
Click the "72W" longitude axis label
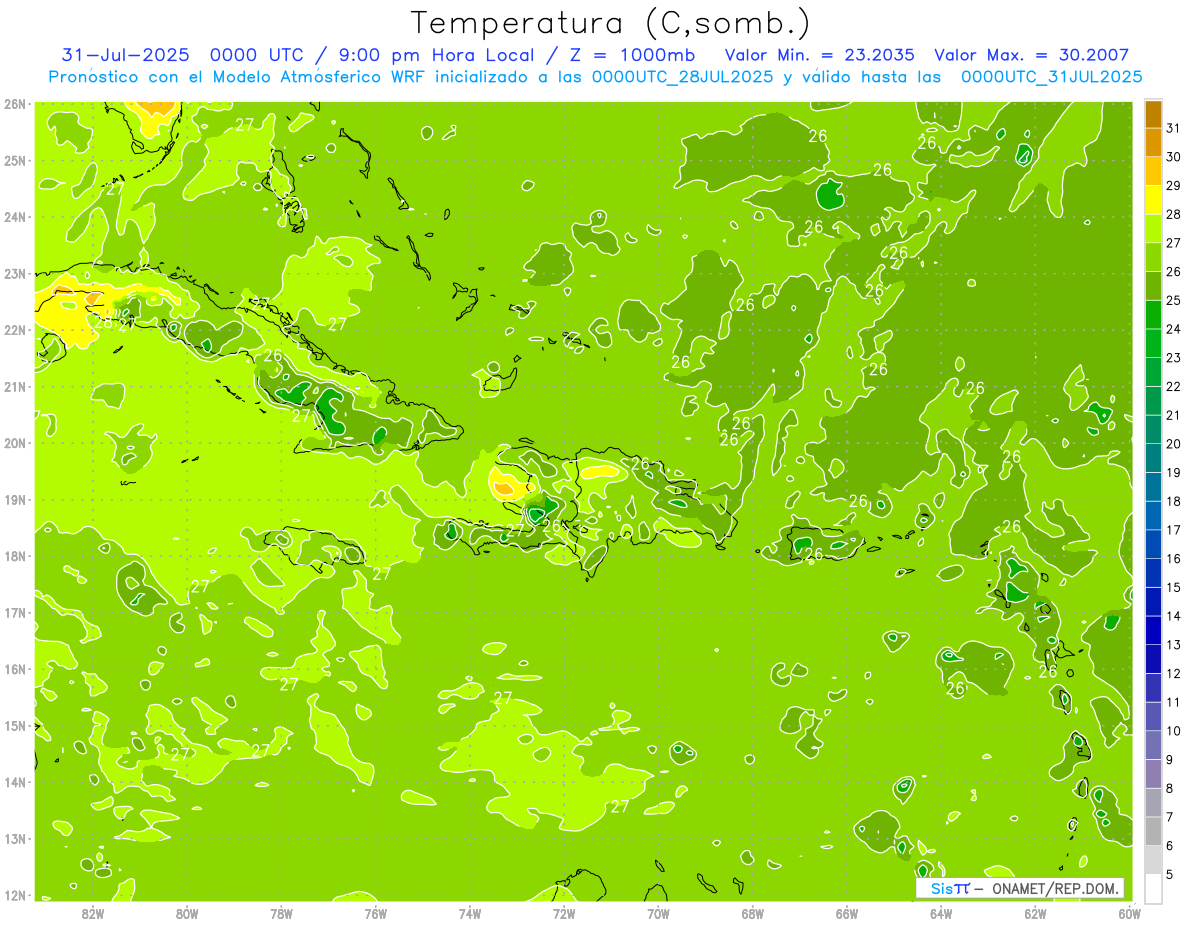point(564,913)
